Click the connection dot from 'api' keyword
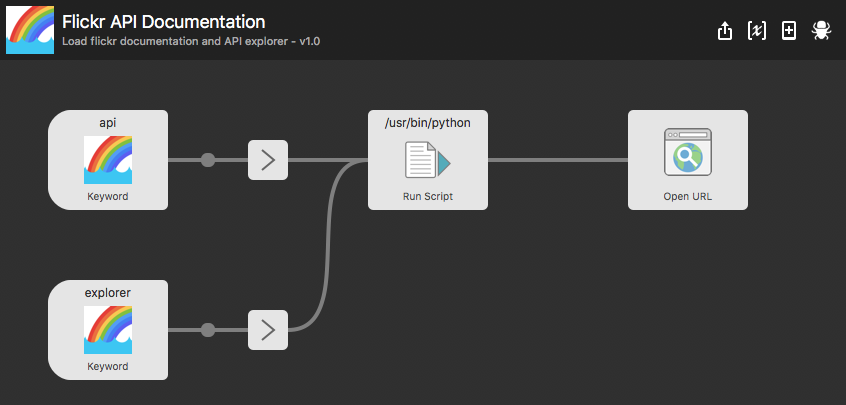The width and height of the screenshot is (846, 405). pos(208,160)
